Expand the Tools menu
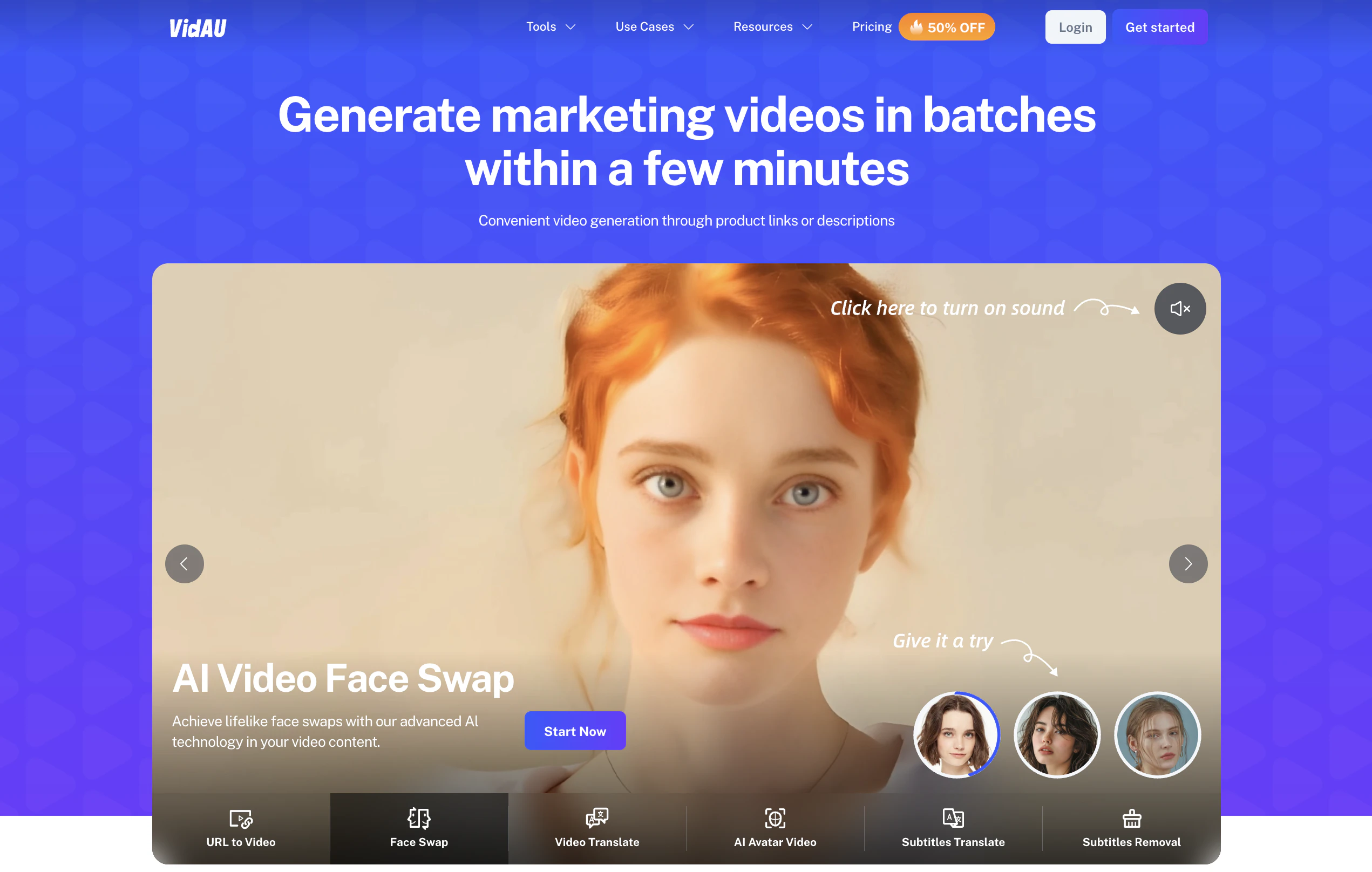 tap(551, 26)
